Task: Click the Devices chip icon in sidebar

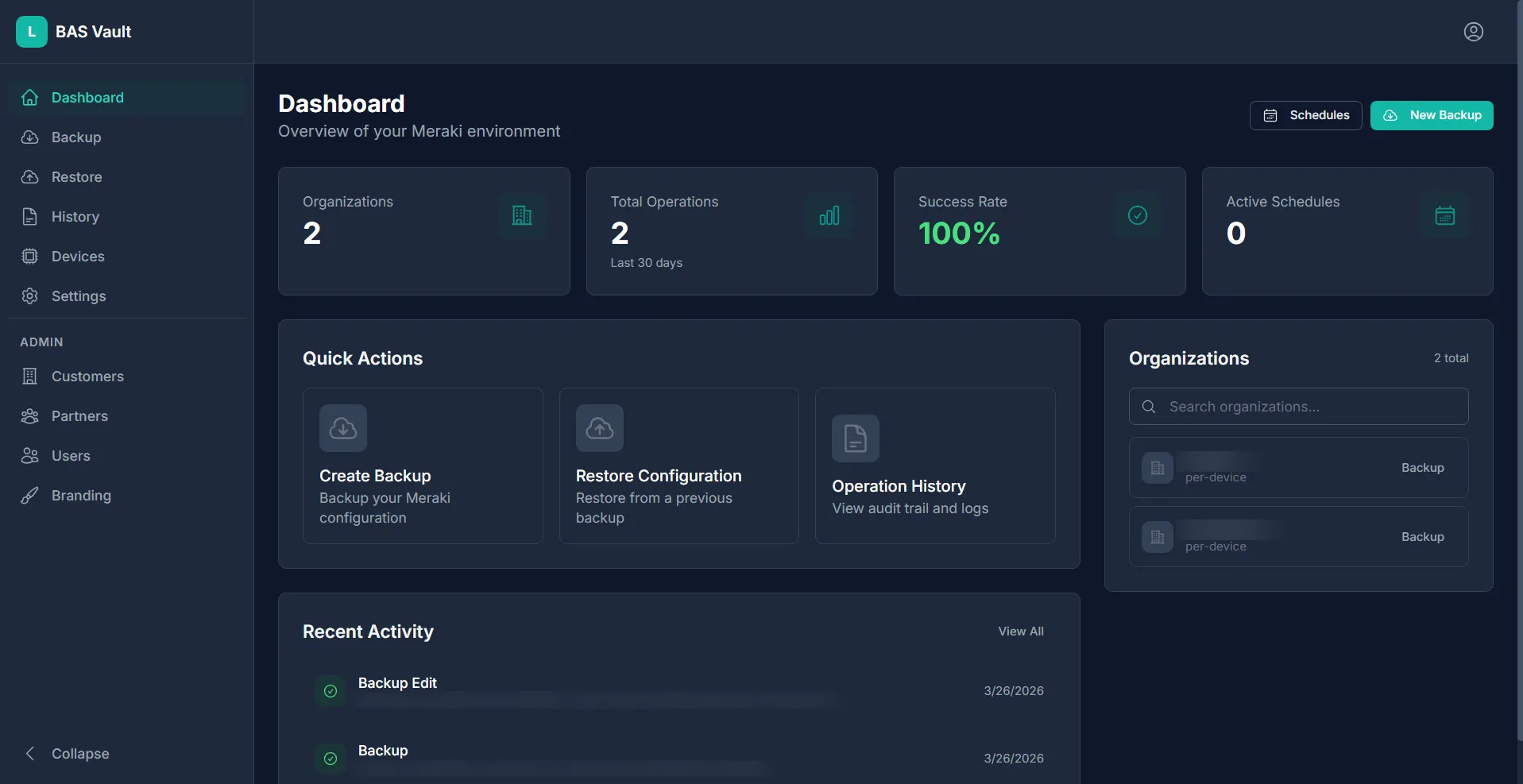Action: coord(30,257)
